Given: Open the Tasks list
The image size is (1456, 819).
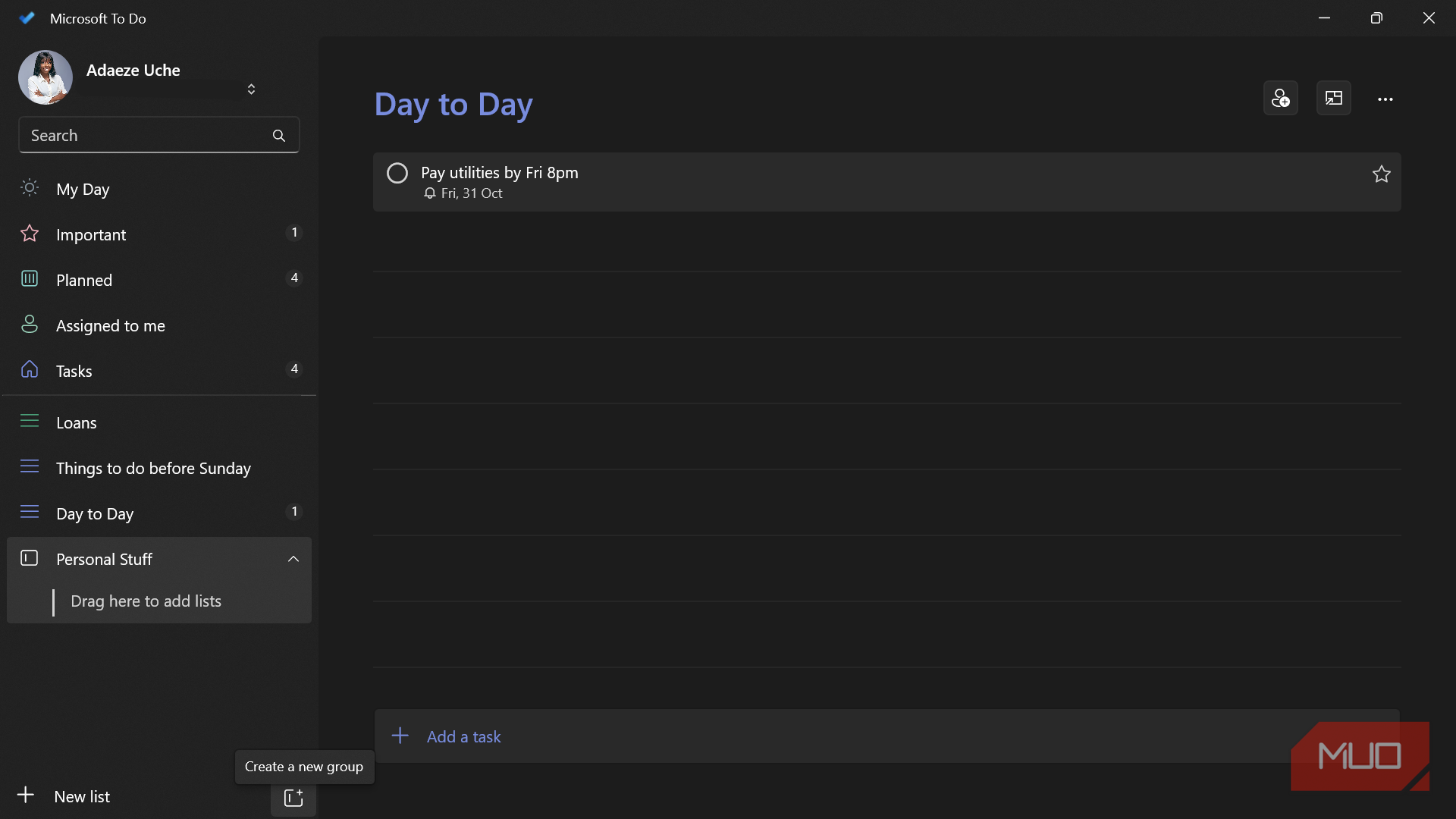Looking at the screenshot, I should [x=159, y=371].
